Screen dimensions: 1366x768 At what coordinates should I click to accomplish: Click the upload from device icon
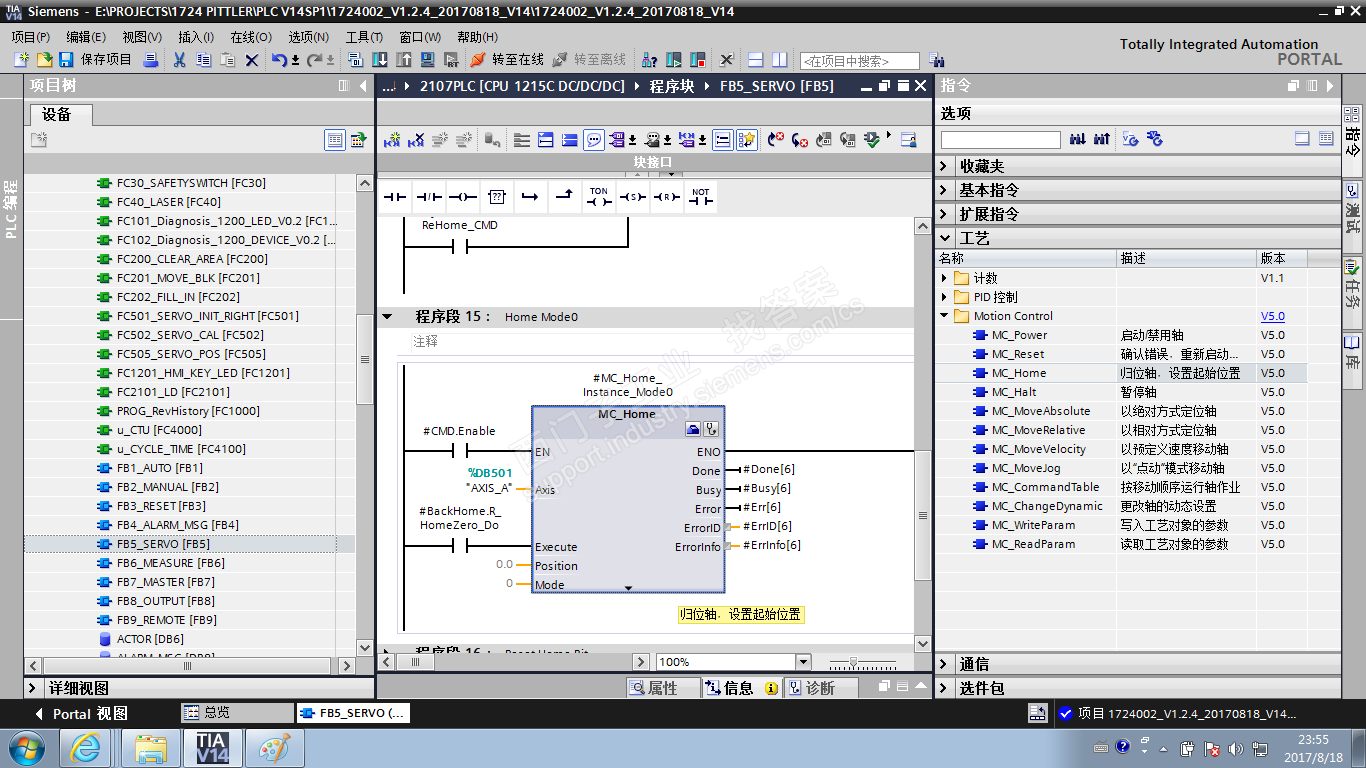(x=404, y=60)
